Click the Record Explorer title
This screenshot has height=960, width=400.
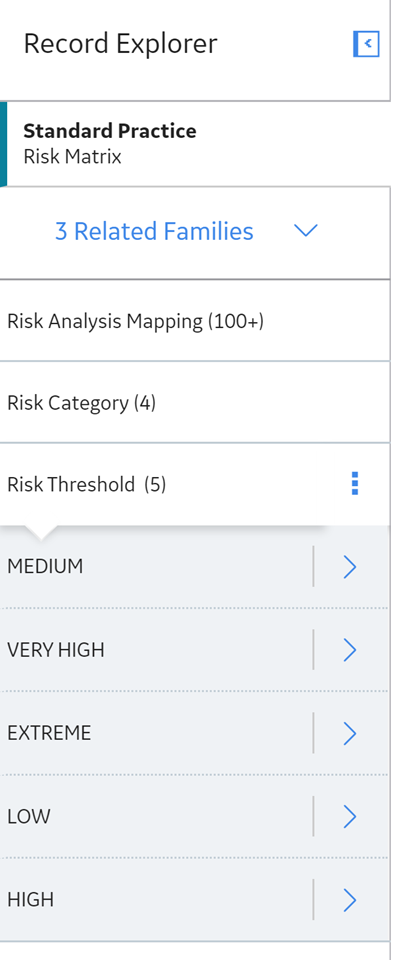[x=120, y=44]
